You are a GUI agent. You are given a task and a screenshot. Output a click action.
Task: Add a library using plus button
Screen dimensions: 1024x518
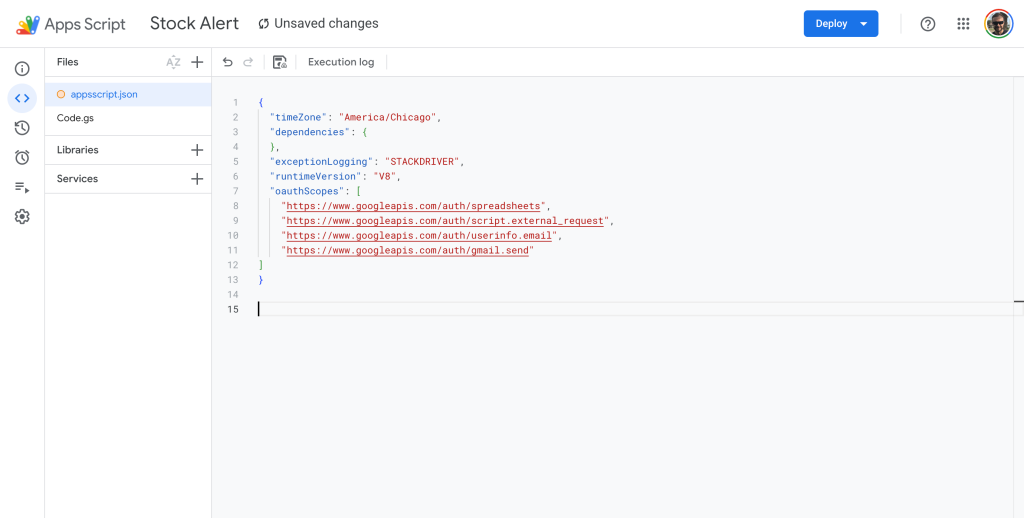(197, 150)
